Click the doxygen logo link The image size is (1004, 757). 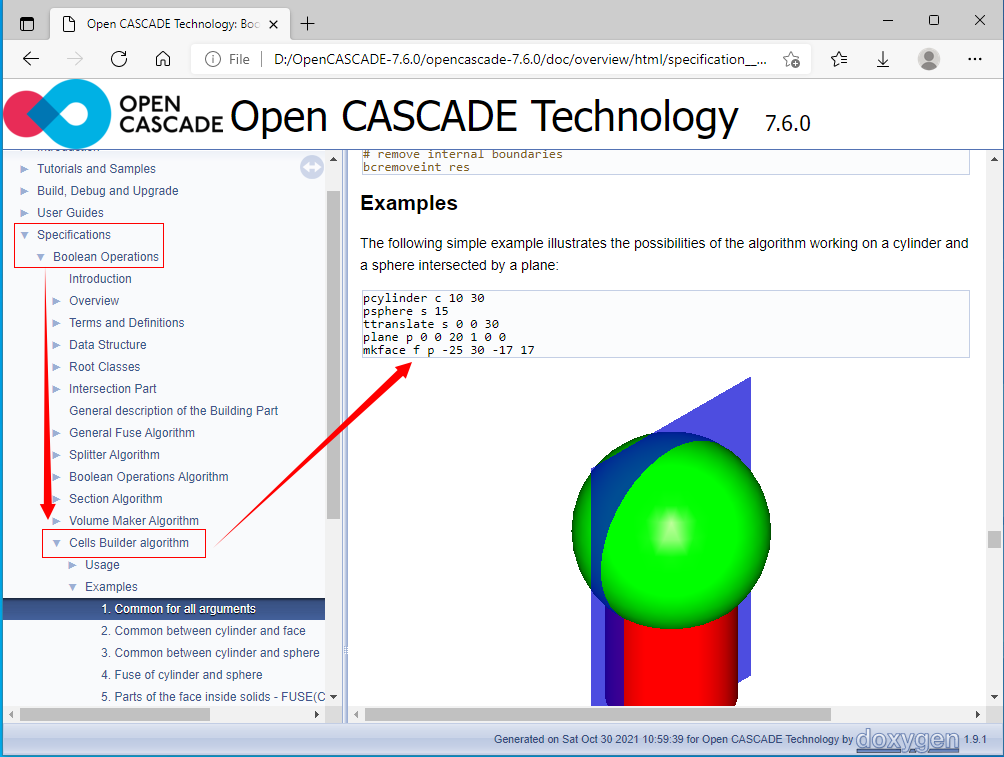coord(907,740)
